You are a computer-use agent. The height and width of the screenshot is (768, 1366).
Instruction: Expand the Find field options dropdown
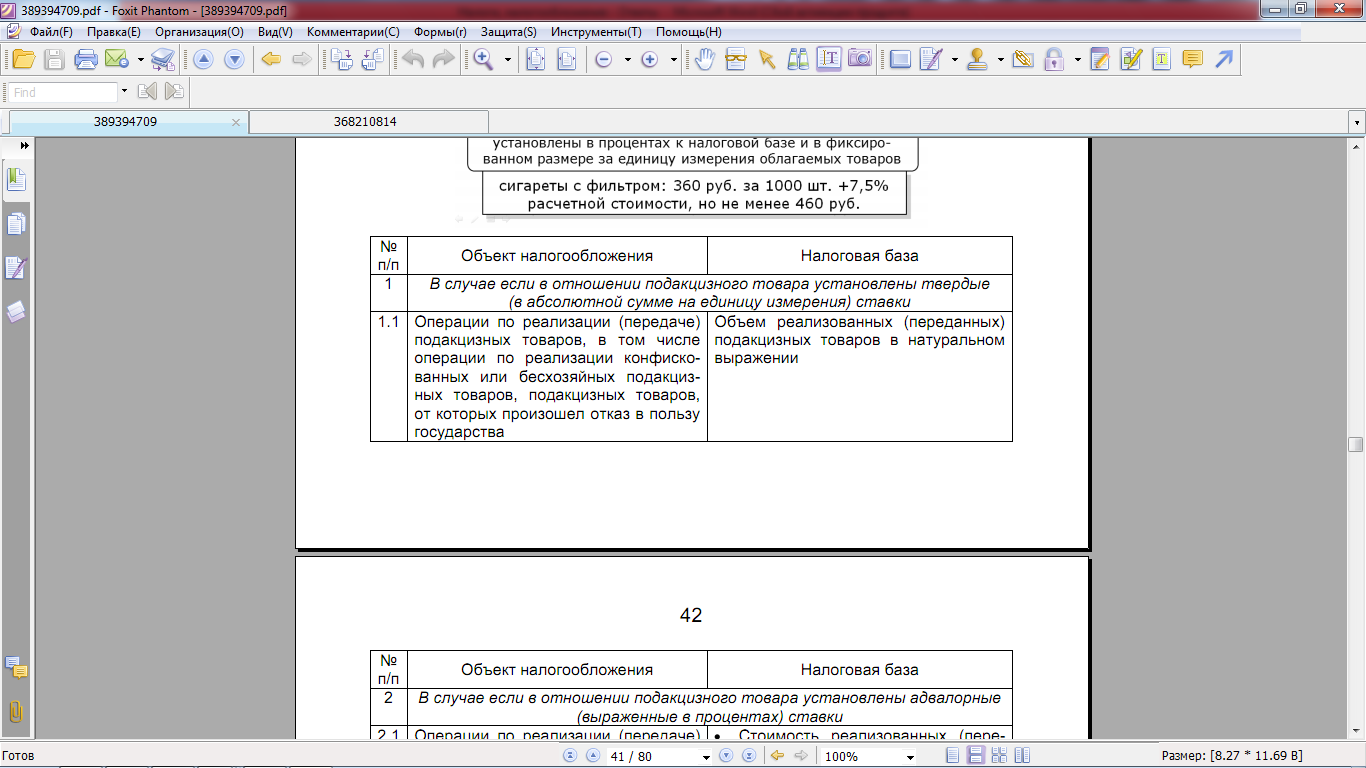click(124, 92)
